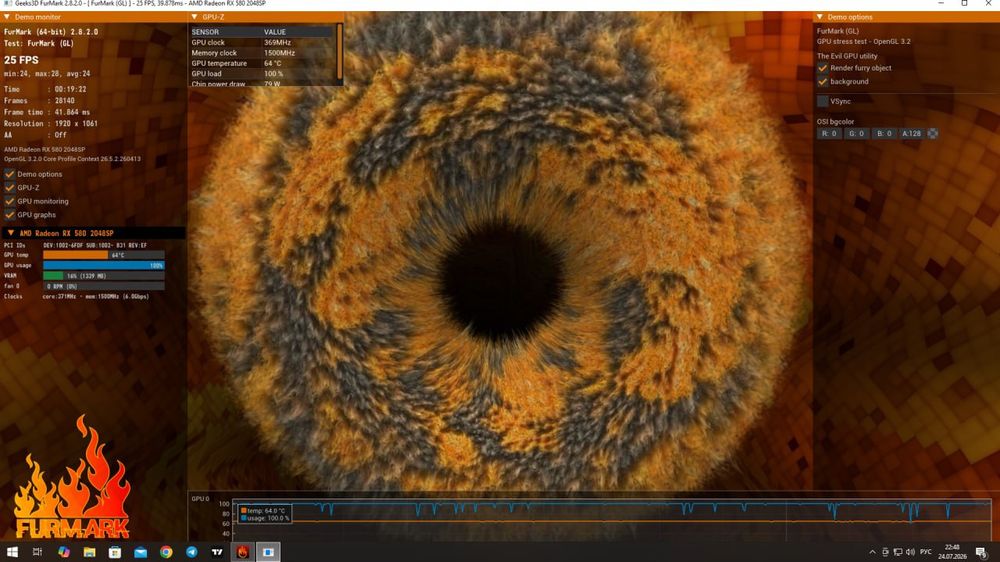
Task: Collapse the AMD Radeon RX 580 2048SP section
Action: point(10,233)
